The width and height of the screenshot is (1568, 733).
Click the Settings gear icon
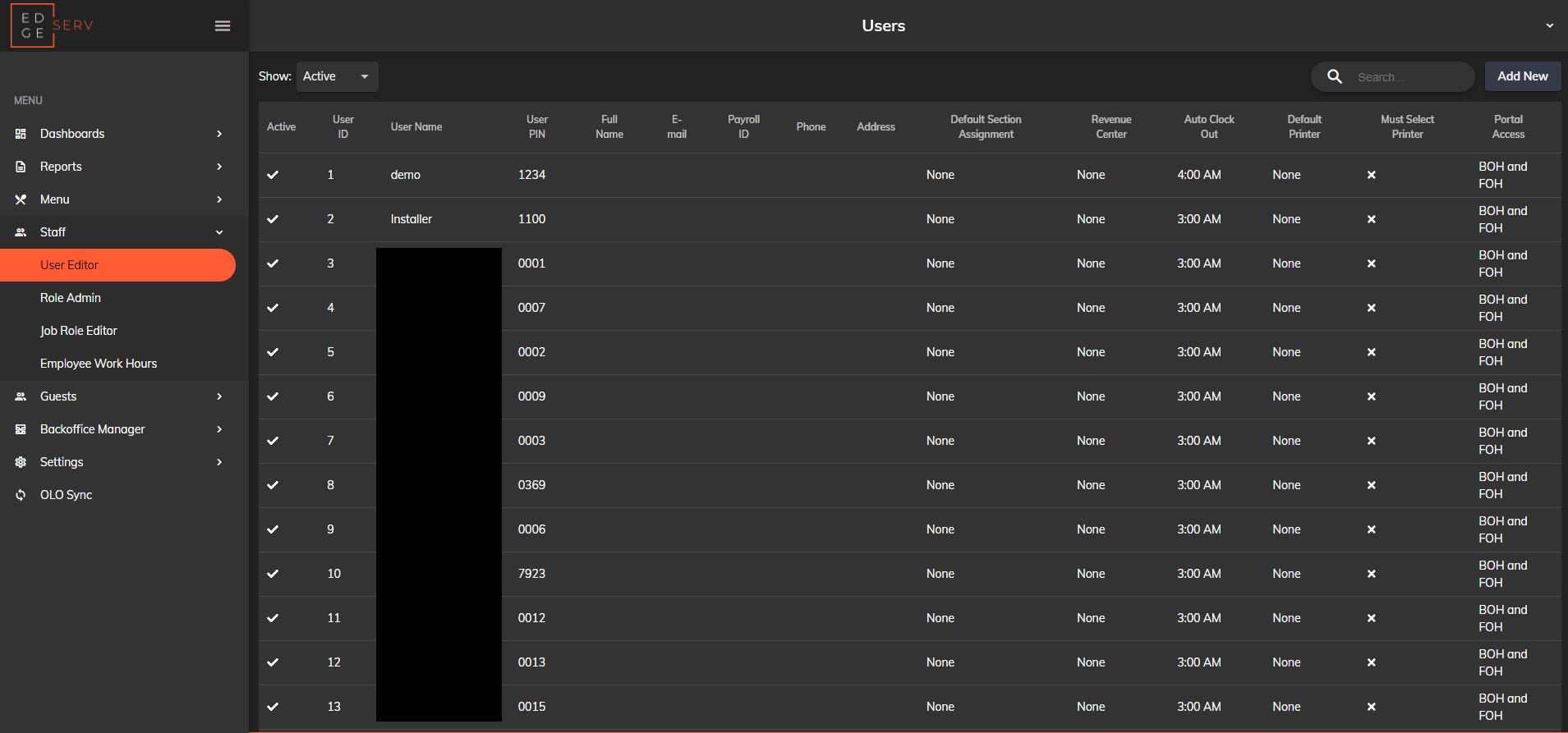point(21,462)
